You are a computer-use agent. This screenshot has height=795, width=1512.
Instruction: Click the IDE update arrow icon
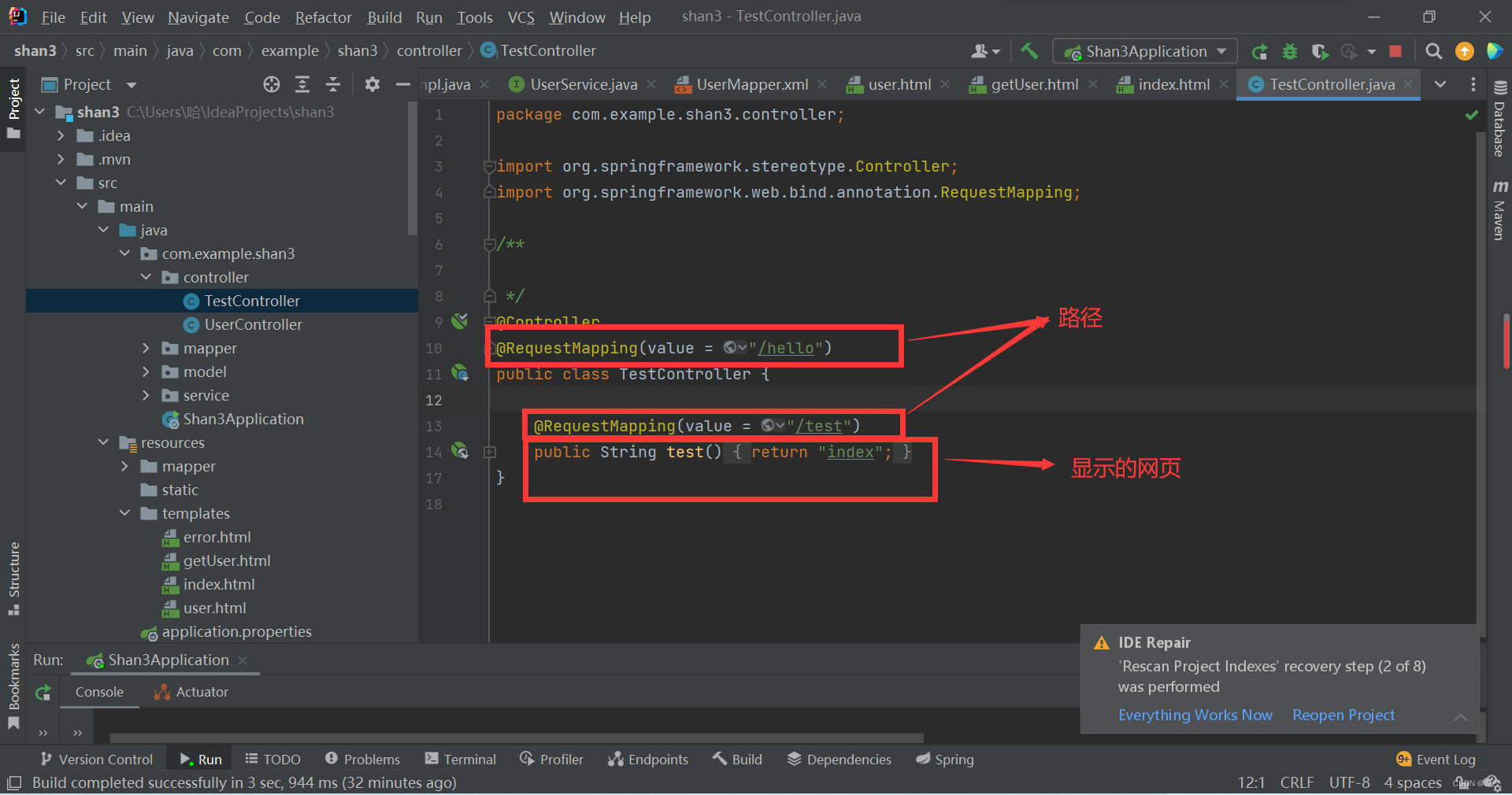tap(1464, 51)
